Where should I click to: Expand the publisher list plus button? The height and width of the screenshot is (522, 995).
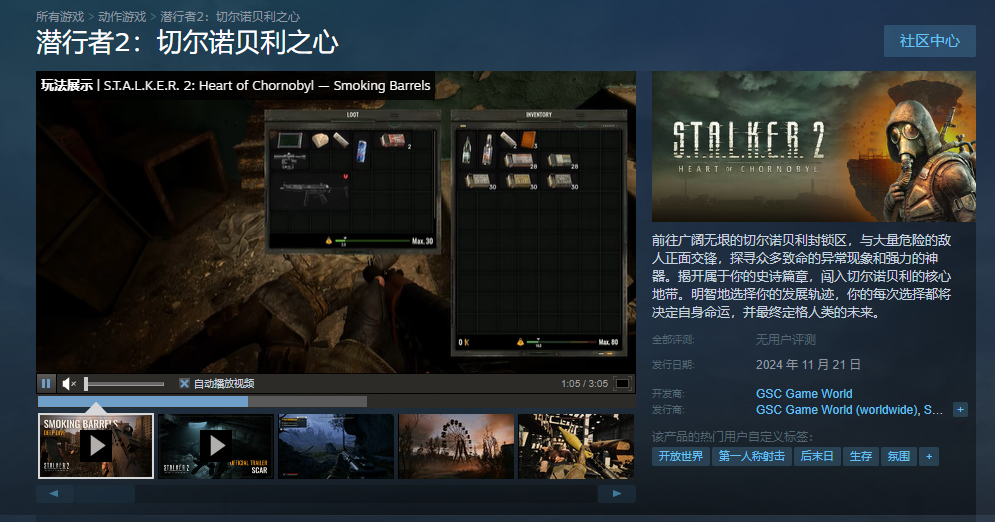[x=960, y=410]
